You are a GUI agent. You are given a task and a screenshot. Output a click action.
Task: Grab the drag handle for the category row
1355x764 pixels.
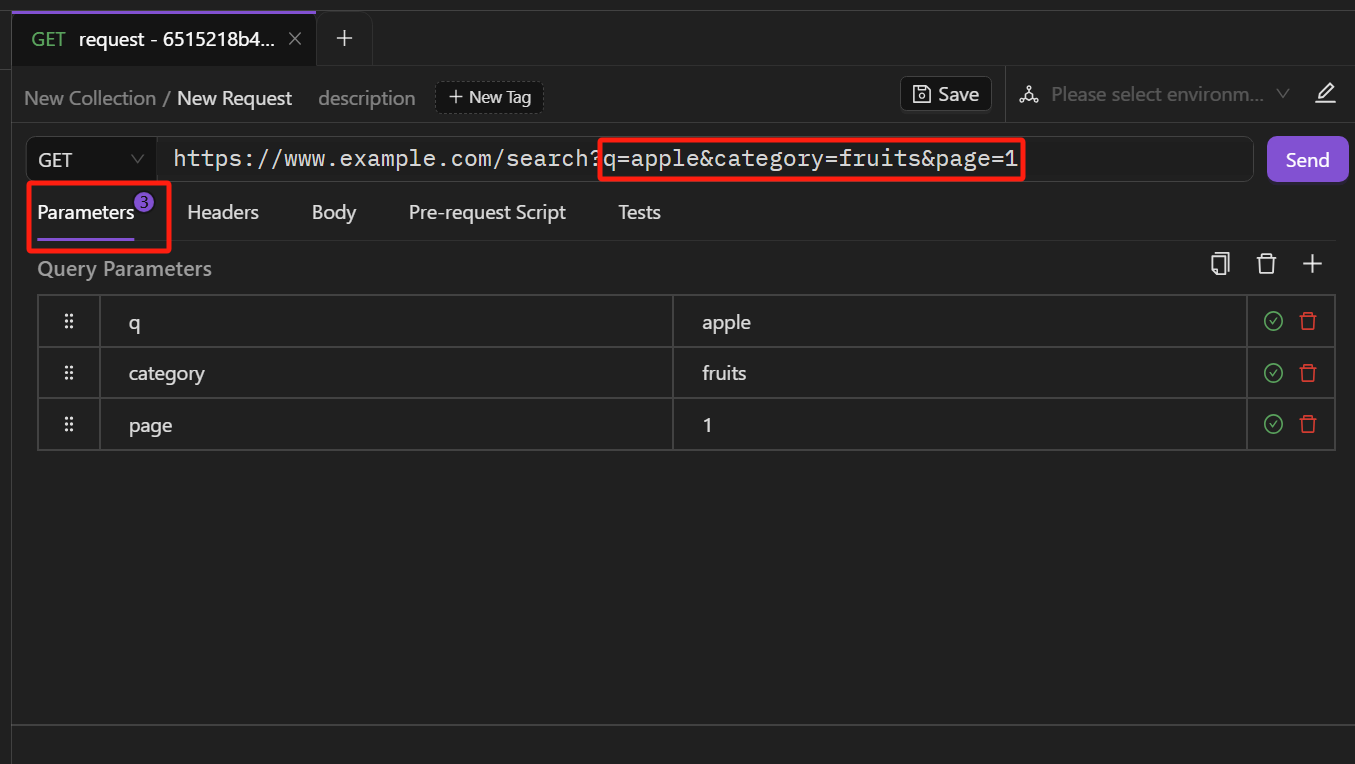[x=69, y=373]
